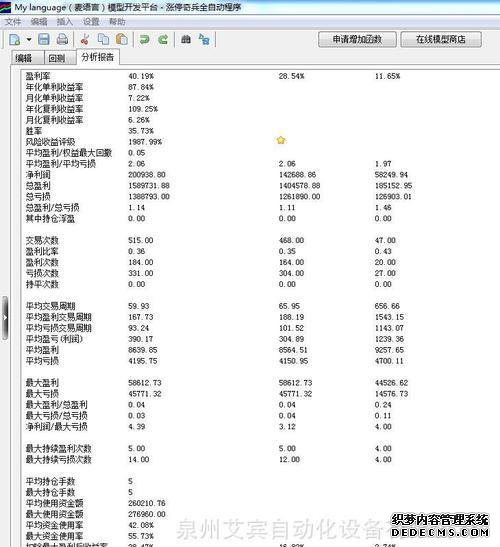Open the 文件 menu
This screenshot has height=547, width=500.
pos(13,22)
